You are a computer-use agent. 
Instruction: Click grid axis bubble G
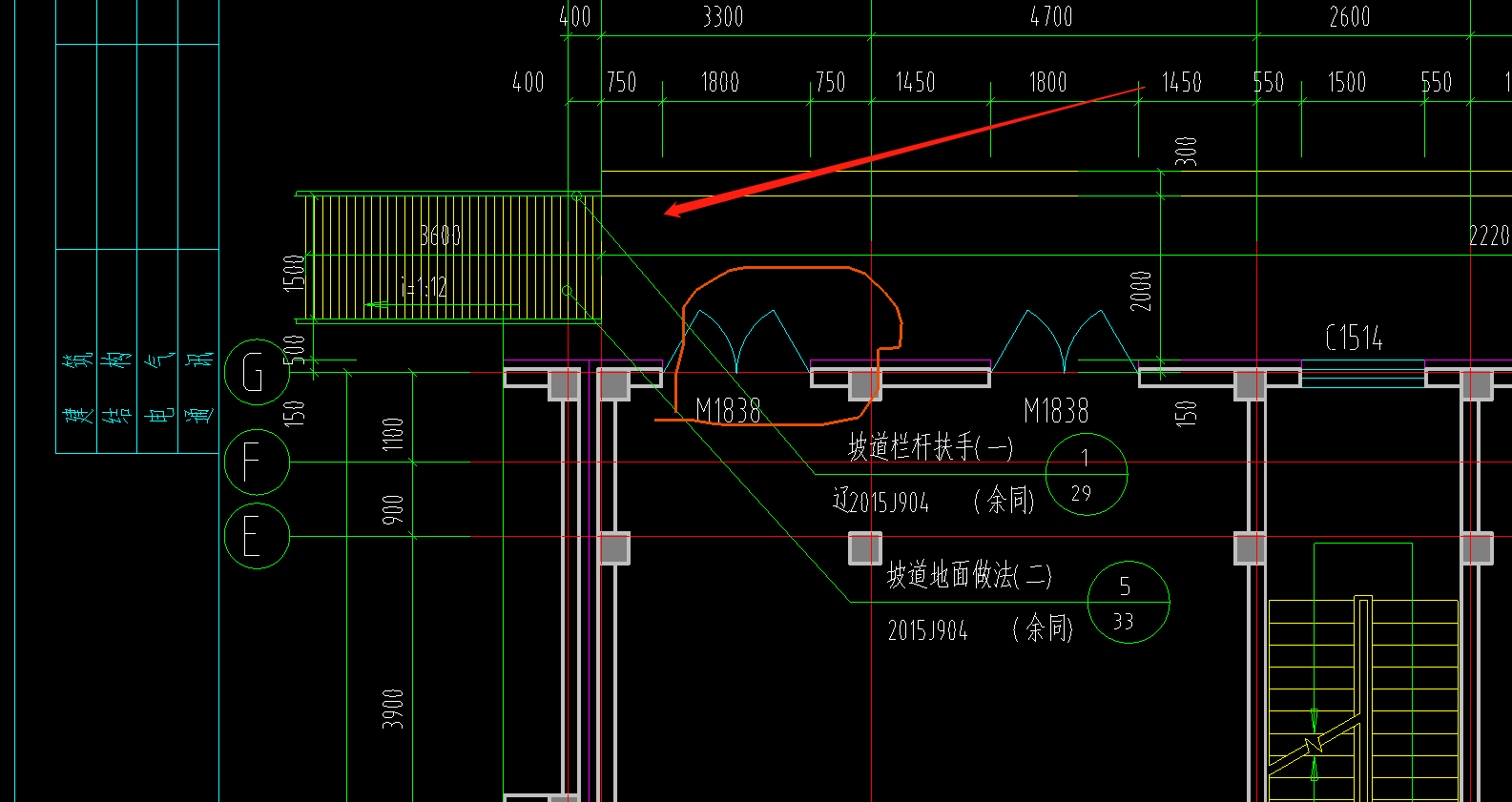tap(257, 372)
